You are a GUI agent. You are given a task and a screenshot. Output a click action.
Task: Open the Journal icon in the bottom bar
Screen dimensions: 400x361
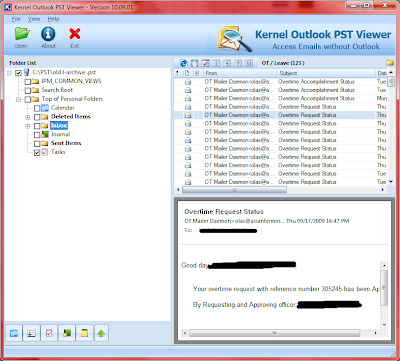click(67, 333)
